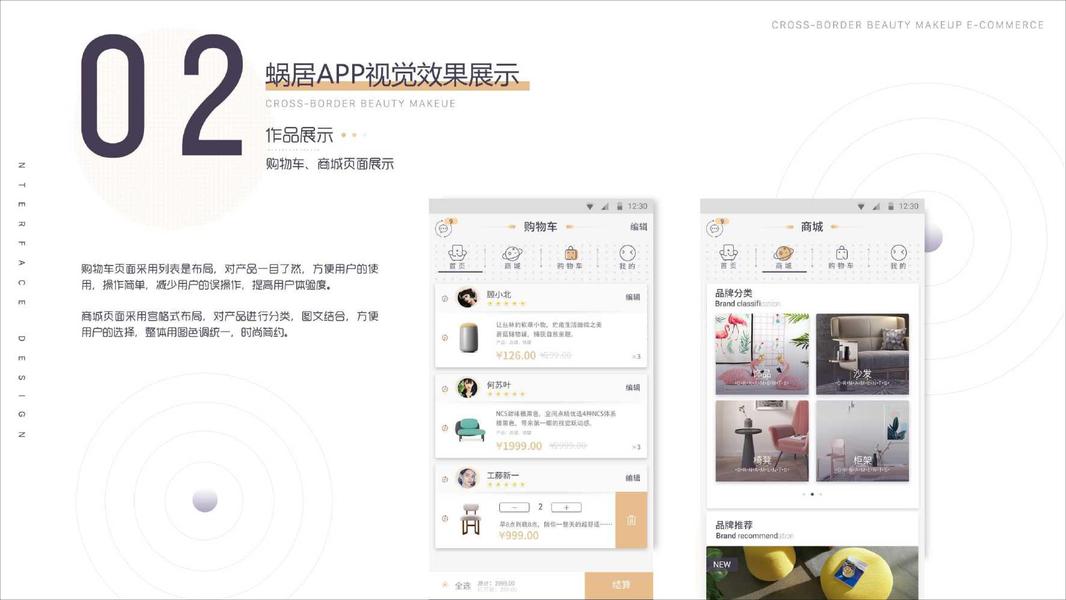Increase quantity with the plus button
This screenshot has width=1066, height=600.
pos(566,508)
